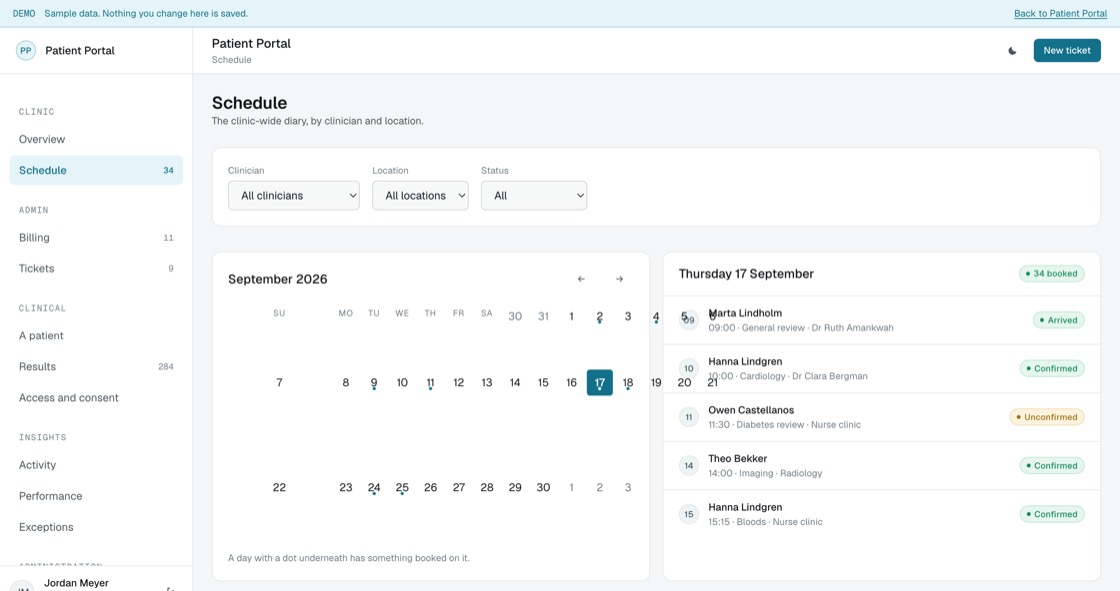Follow the Back to Patient Portal link
This screenshot has width=1120, height=591.
pyautogui.click(x=1060, y=14)
